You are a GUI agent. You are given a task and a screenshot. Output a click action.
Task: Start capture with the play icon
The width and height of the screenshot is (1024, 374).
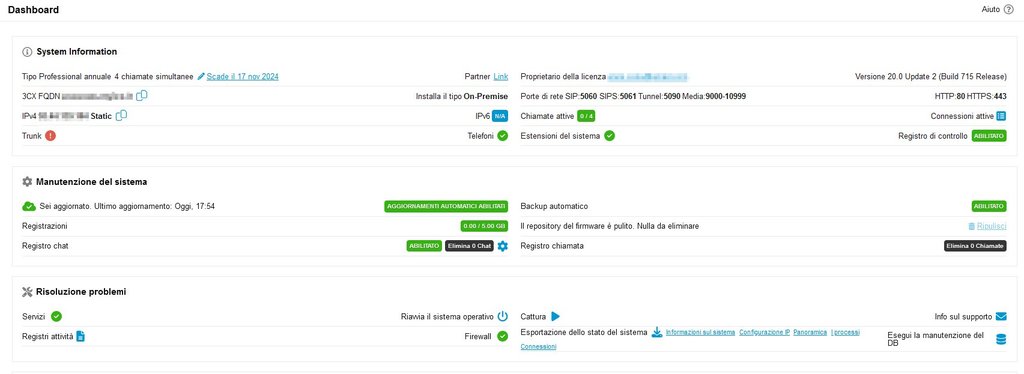pyautogui.click(x=555, y=317)
